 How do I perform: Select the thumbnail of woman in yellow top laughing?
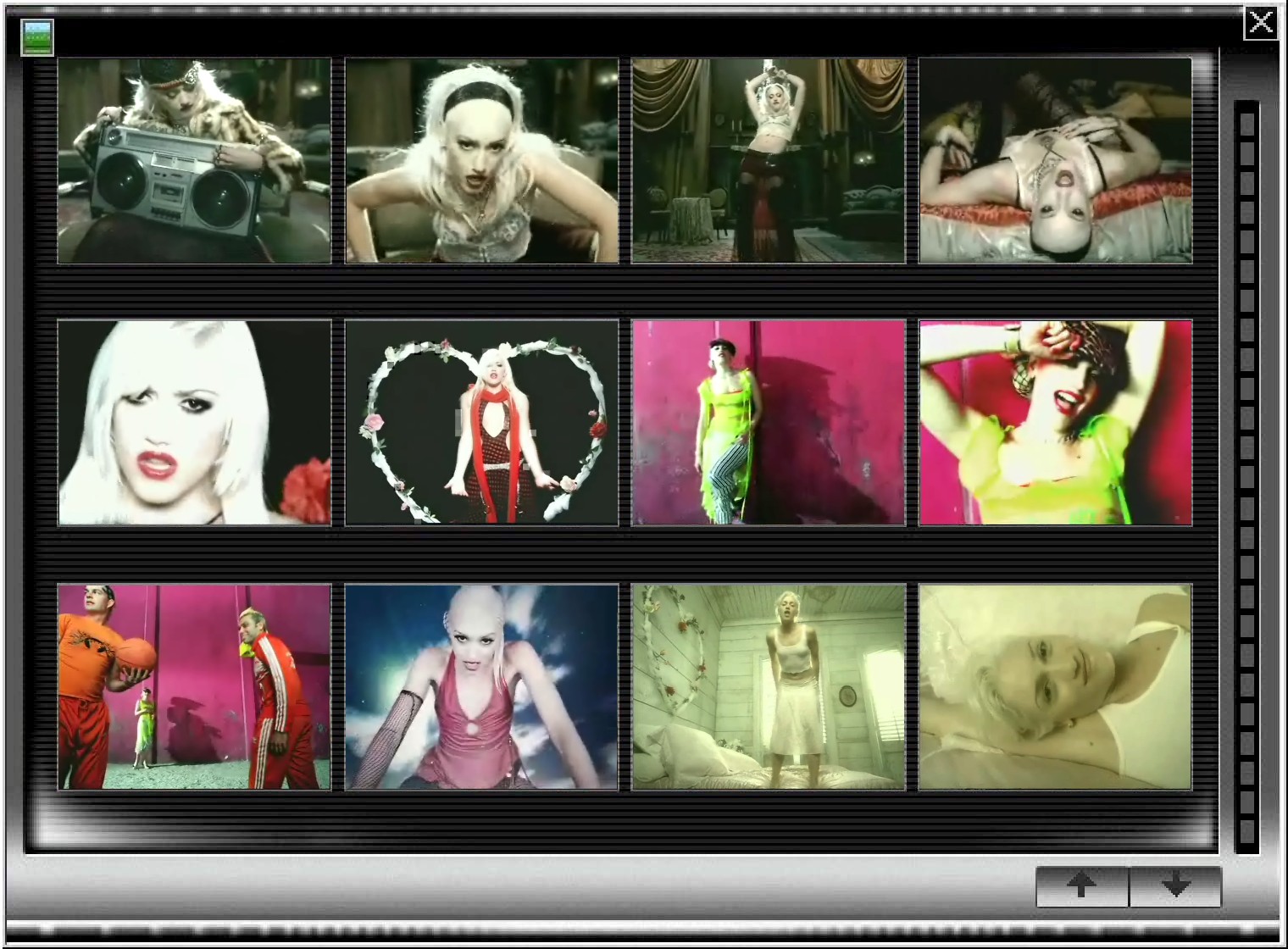tap(1056, 423)
